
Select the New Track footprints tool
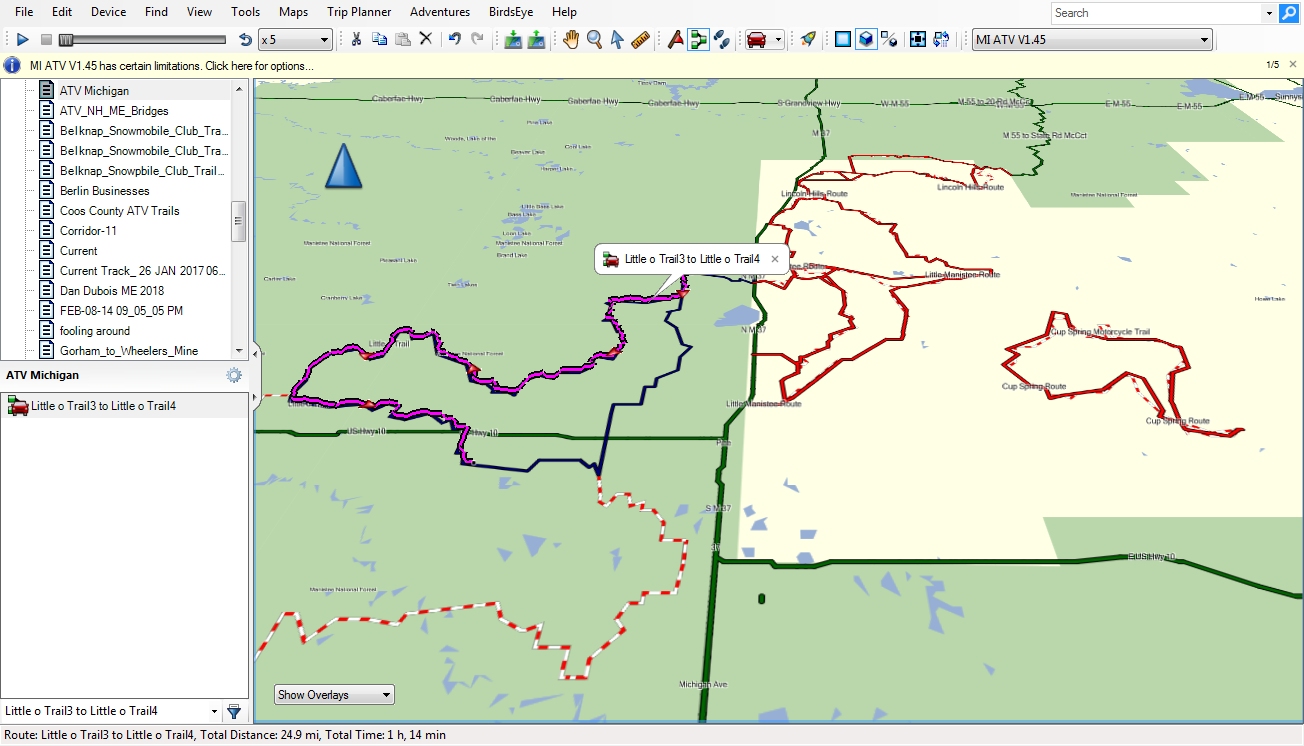(723, 39)
